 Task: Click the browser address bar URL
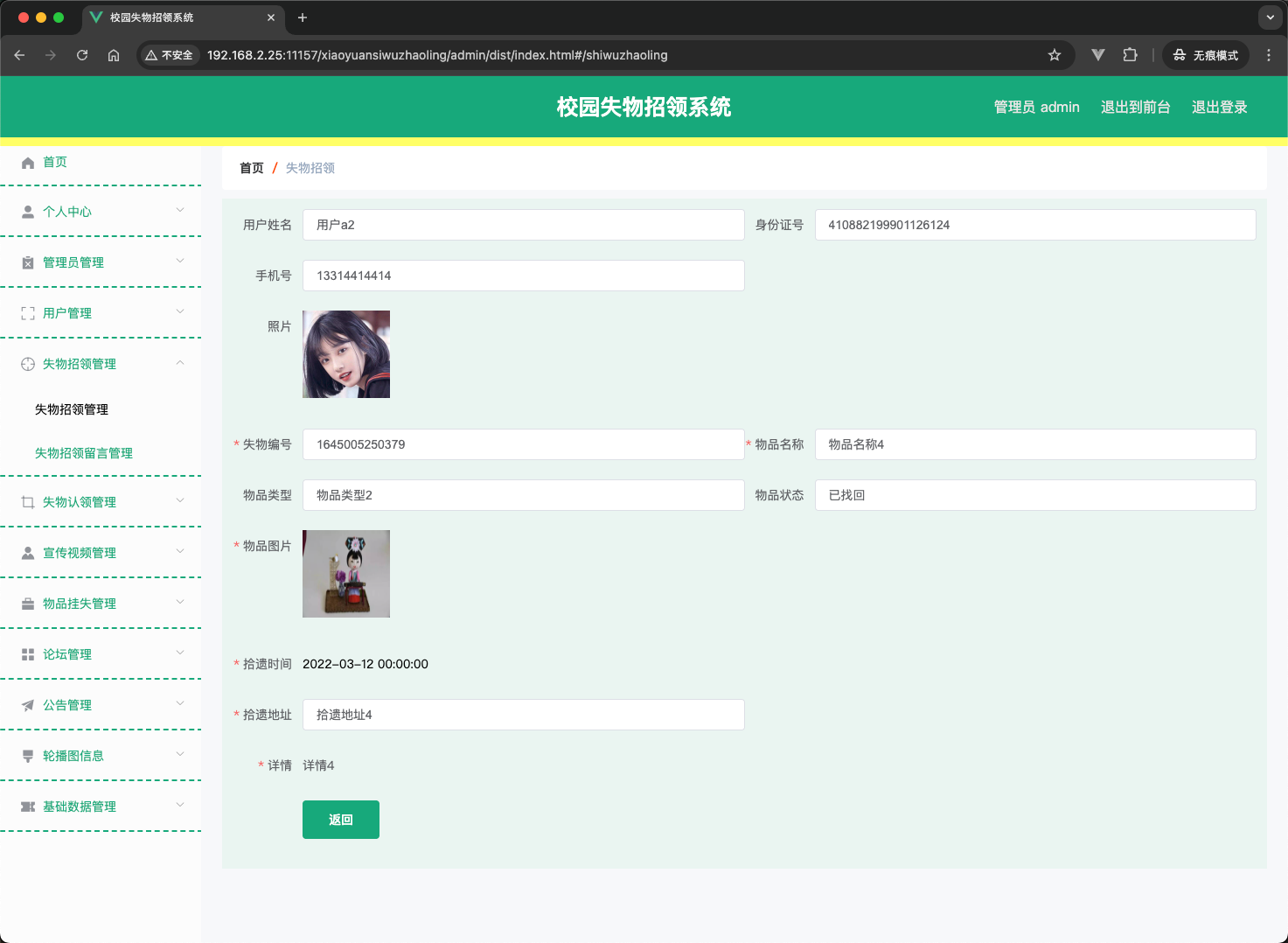click(x=437, y=55)
